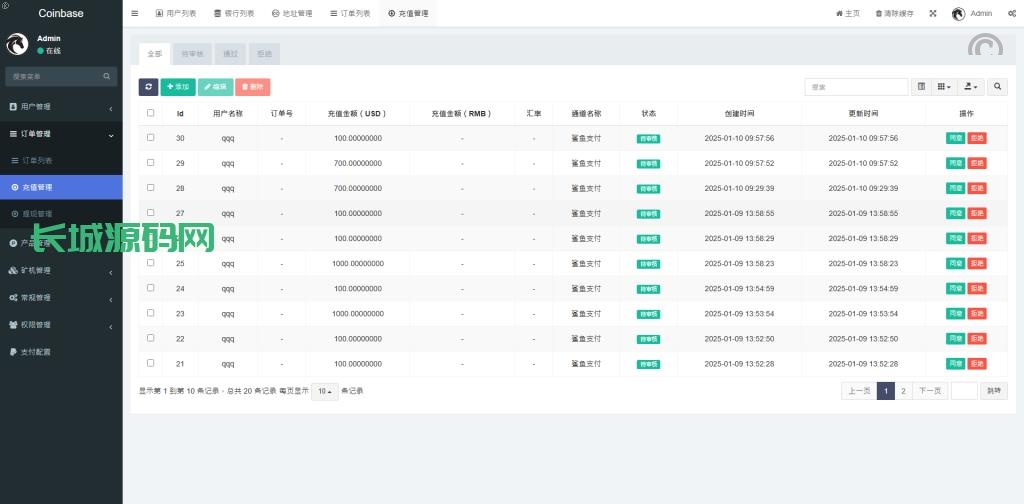Toggle the table card view icon
This screenshot has height=504, width=1024.
[x=922, y=87]
